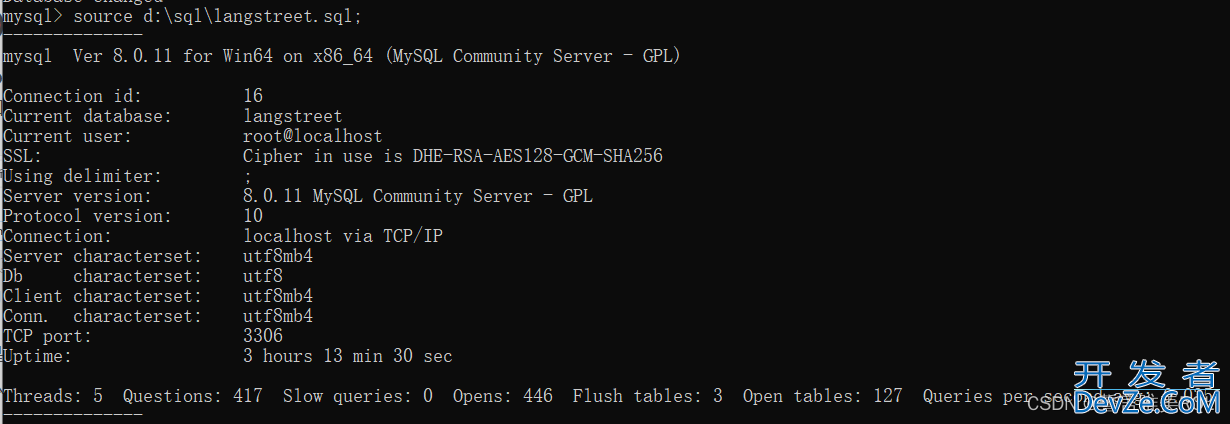Image resolution: width=1230 pixels, height=424 pixels.
Task: Click the Using delimiter label
Action: tap(82, 176)
